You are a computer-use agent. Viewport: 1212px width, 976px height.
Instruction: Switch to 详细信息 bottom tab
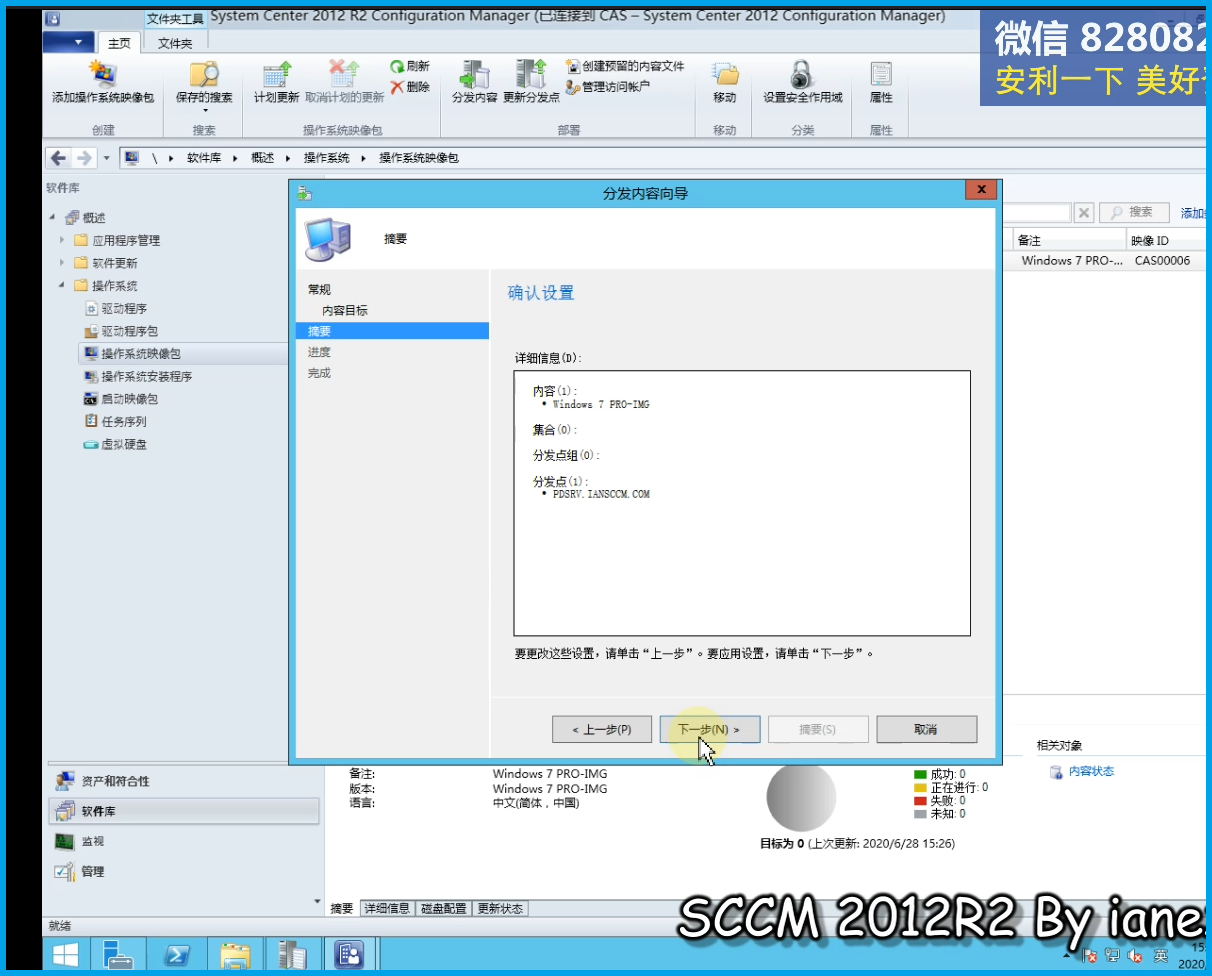(387, 908)
